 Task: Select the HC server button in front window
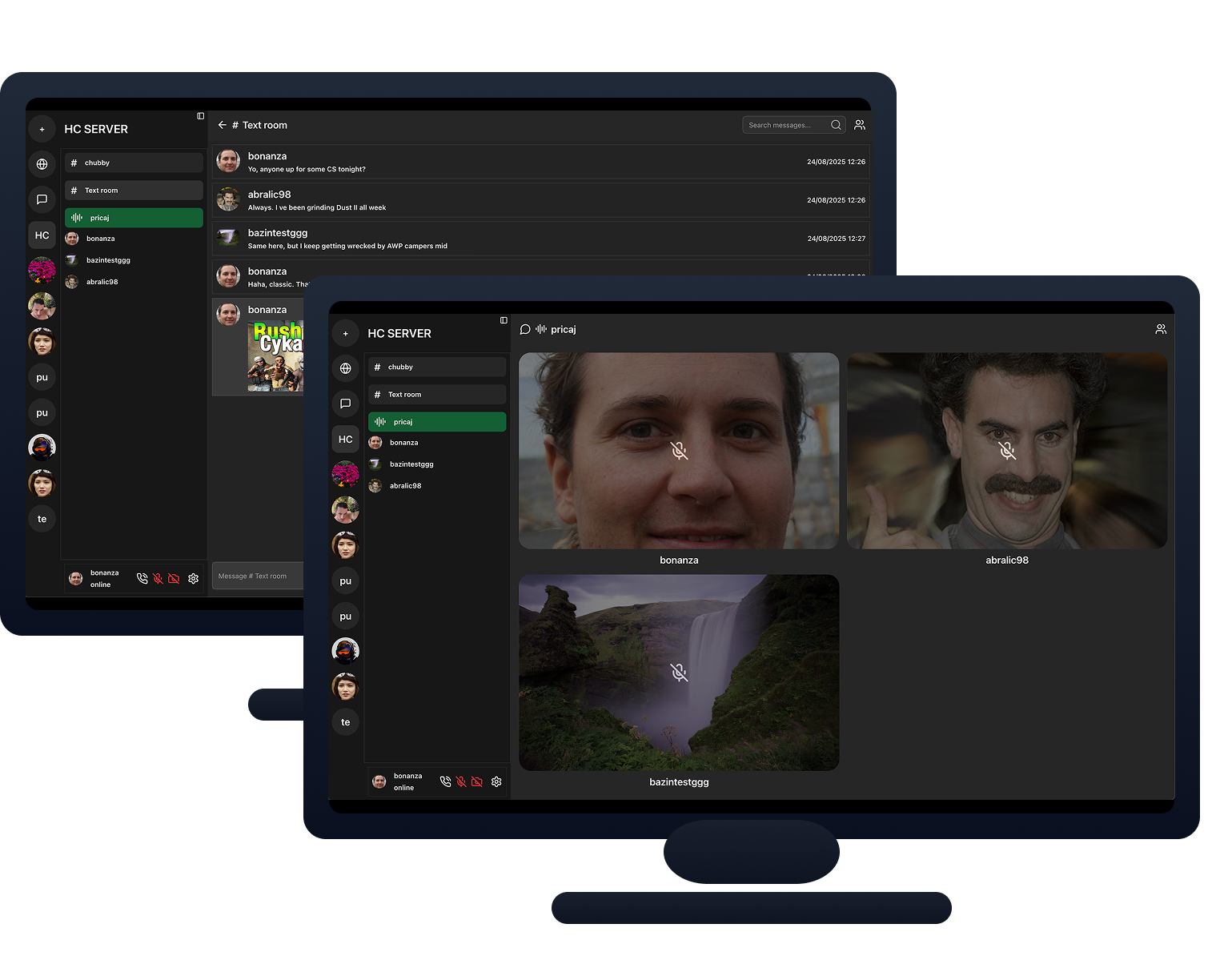[x=345, y=439]
